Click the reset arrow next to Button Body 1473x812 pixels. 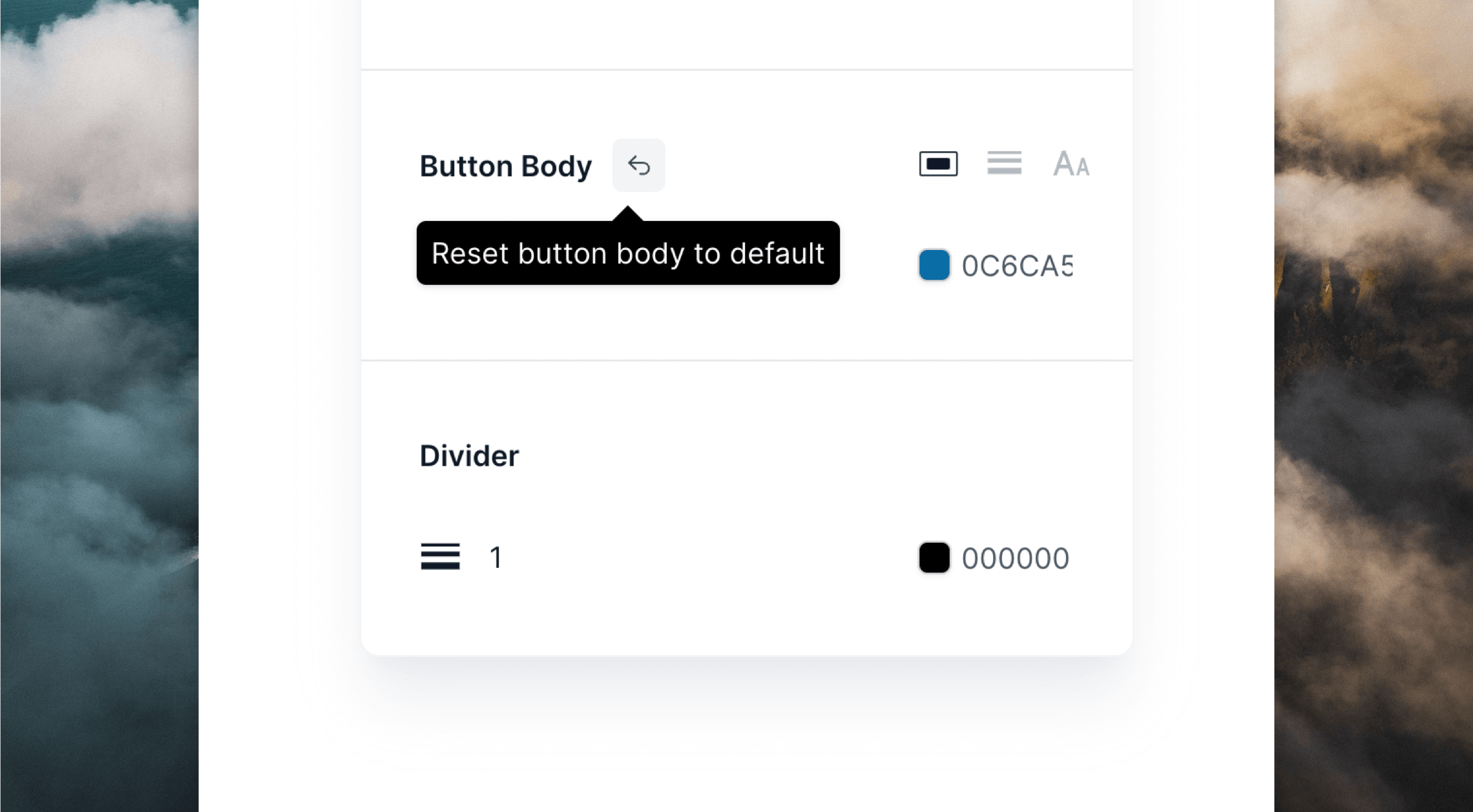pyautogui.click(x=638, y=165)
